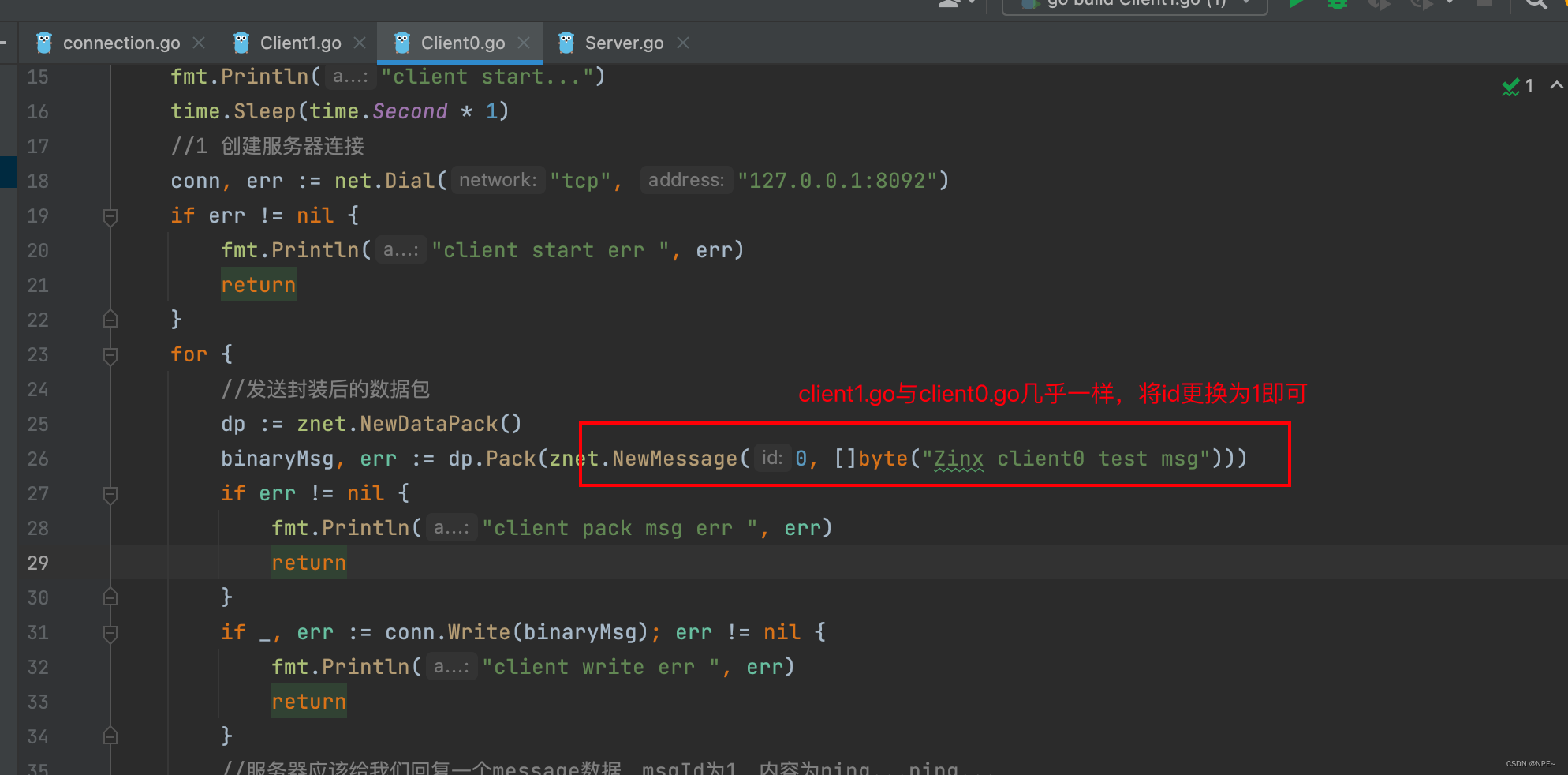
Task: Click the id: parameter hint on line 26
Action: (x=772, y=459)
